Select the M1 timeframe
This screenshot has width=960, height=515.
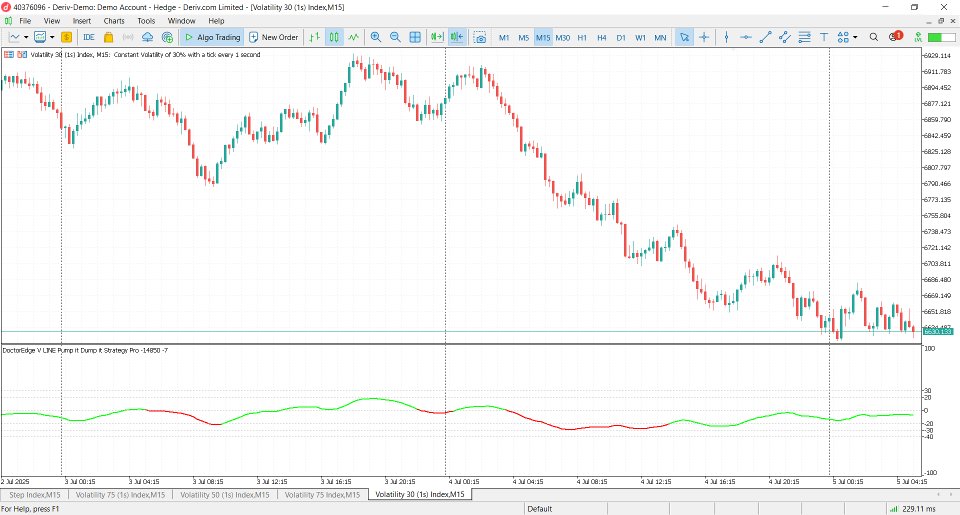click(504, 37)
